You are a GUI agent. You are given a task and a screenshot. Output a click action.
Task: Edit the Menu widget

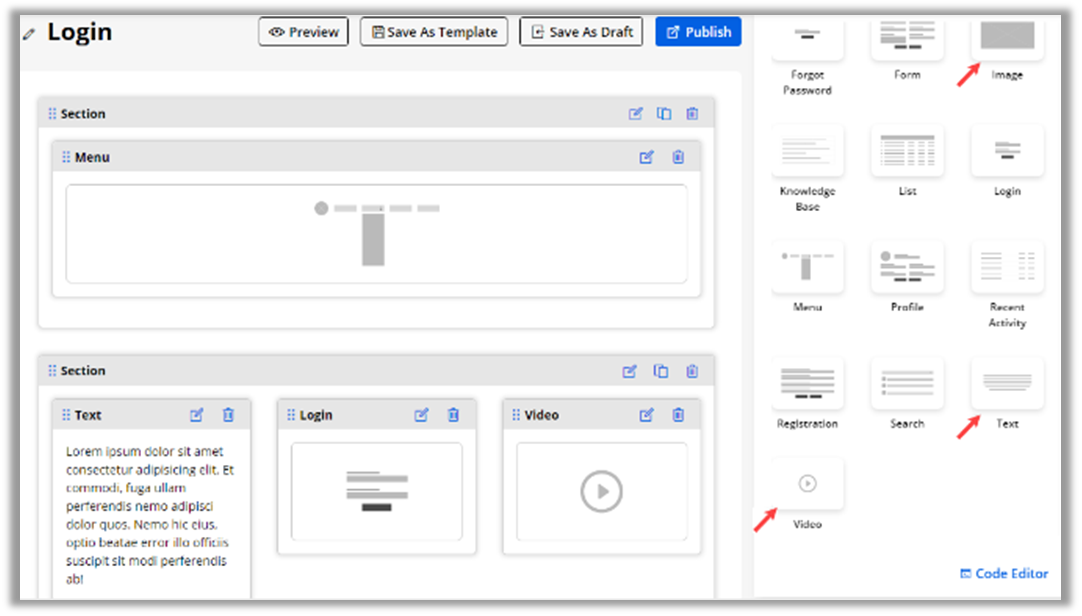pos(647,157)
